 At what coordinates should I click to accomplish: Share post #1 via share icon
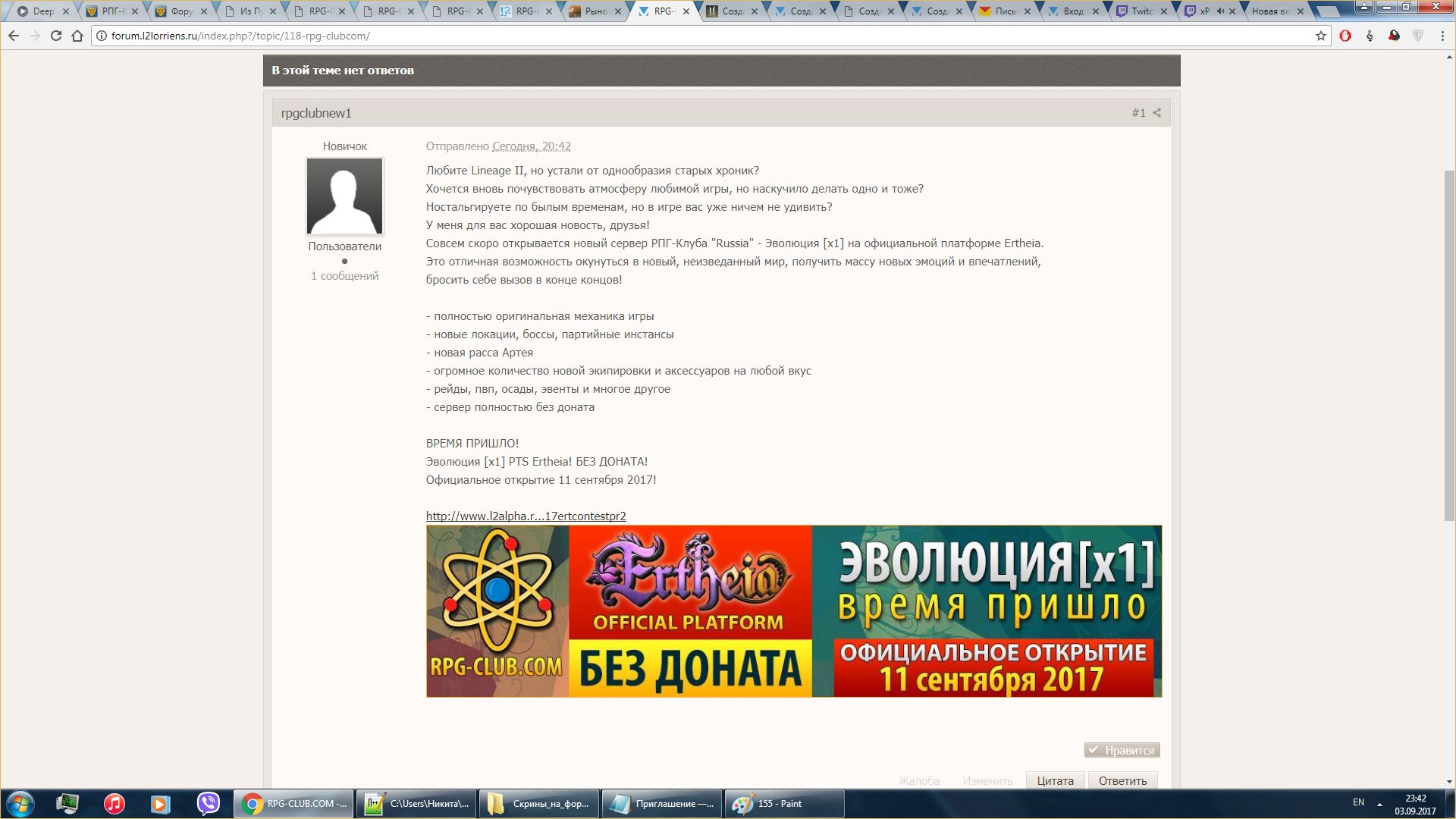pos(1156,113)
